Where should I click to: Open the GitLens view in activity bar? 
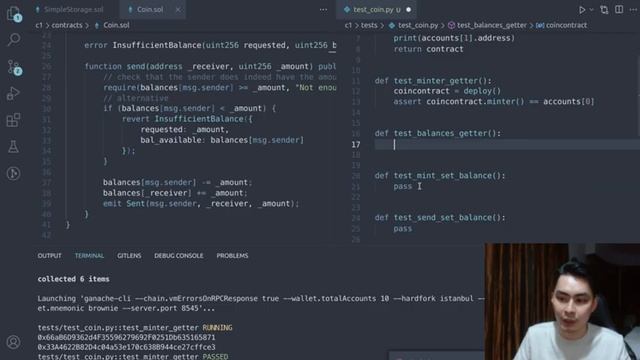(x=13, y=173)
